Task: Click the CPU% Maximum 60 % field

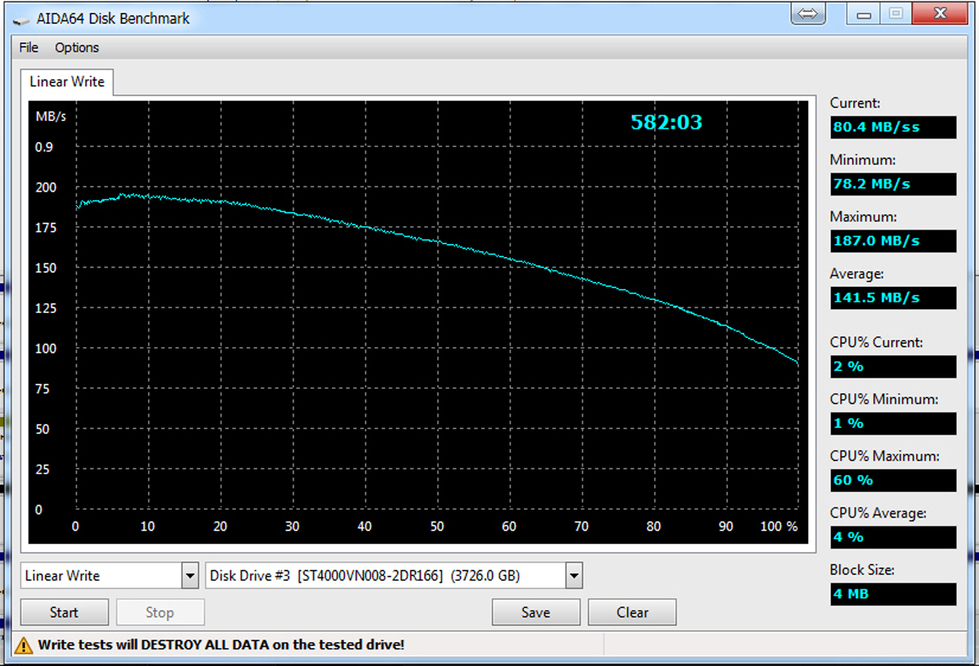Action: [x=892, y=480]
